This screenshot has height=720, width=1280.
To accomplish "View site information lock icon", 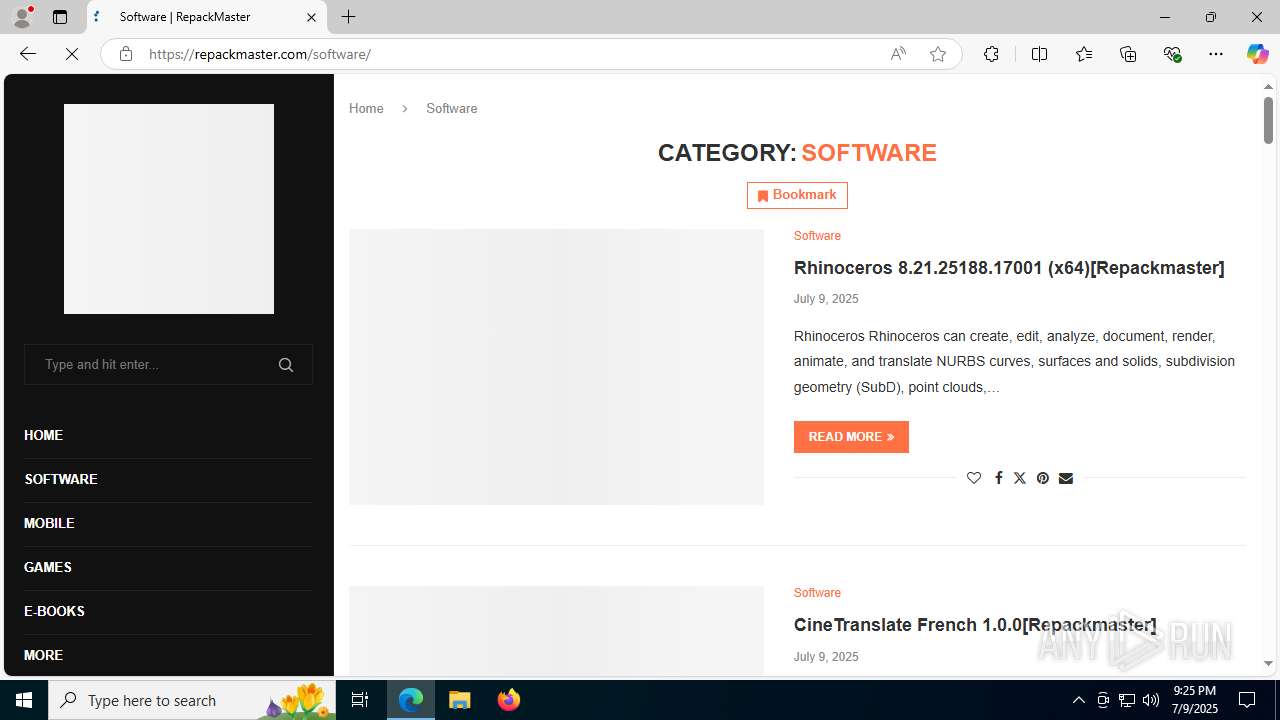I will [125, 54].
